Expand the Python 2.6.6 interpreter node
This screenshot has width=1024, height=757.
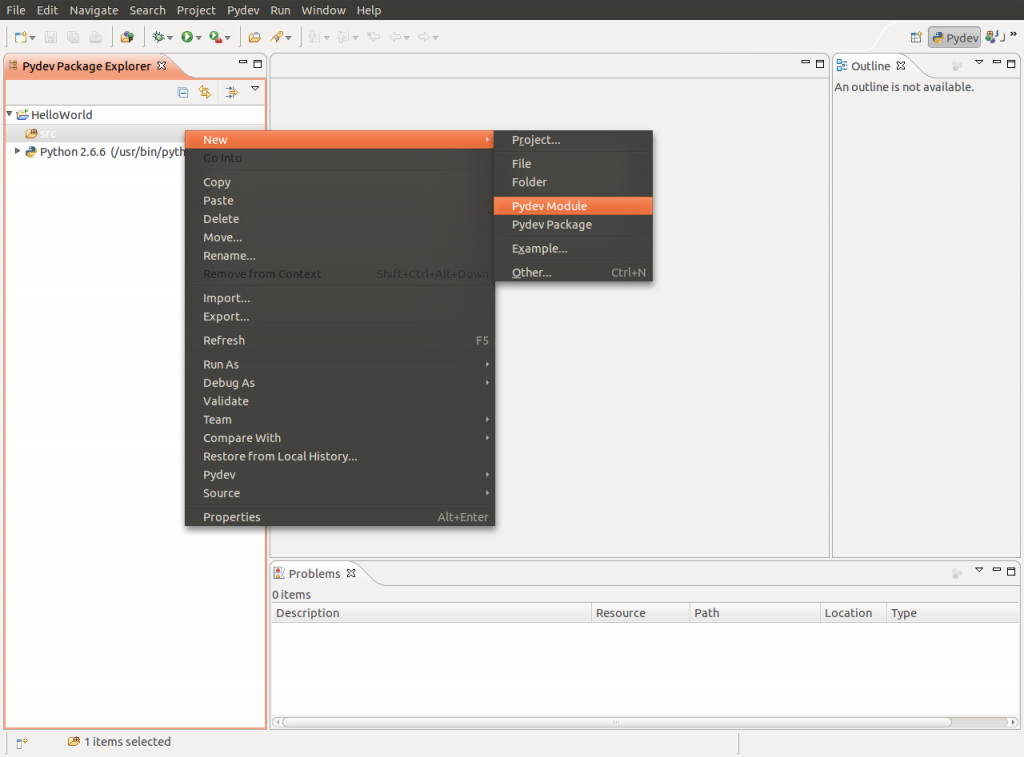pos(18,151)
